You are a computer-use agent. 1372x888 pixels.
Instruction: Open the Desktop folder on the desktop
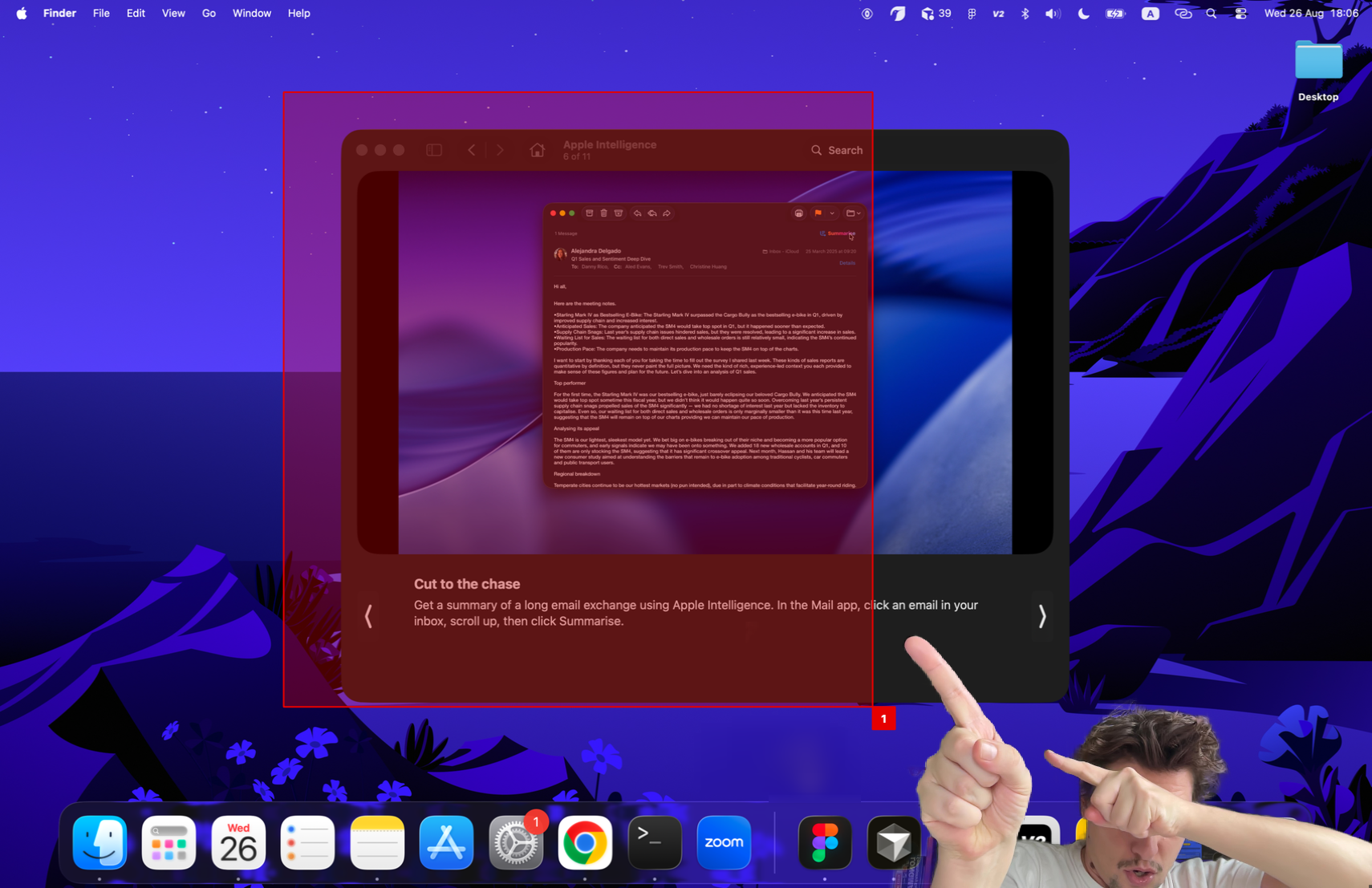pos(1318,71)
